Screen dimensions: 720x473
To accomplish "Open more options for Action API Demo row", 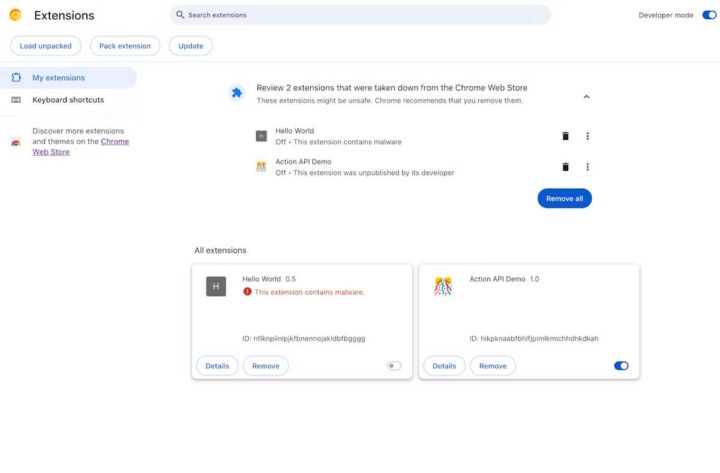I will point(587,167).
